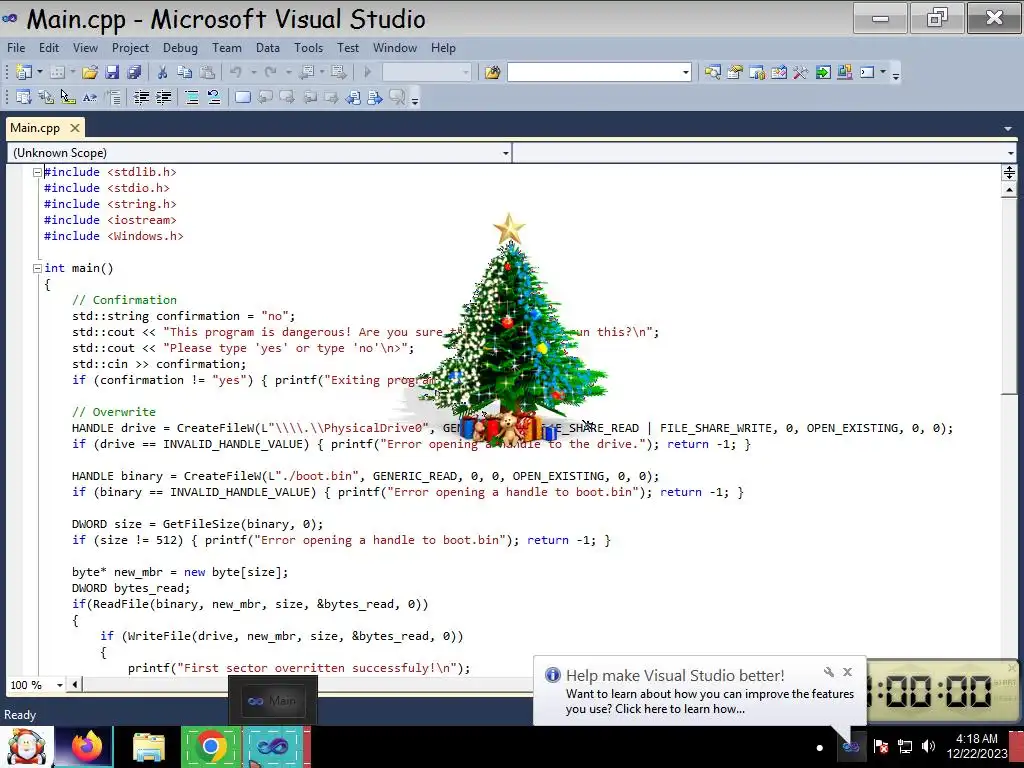Open Google Chrome from the taskbar
This screenshot has height=768, width=1024.
point(210,746)
